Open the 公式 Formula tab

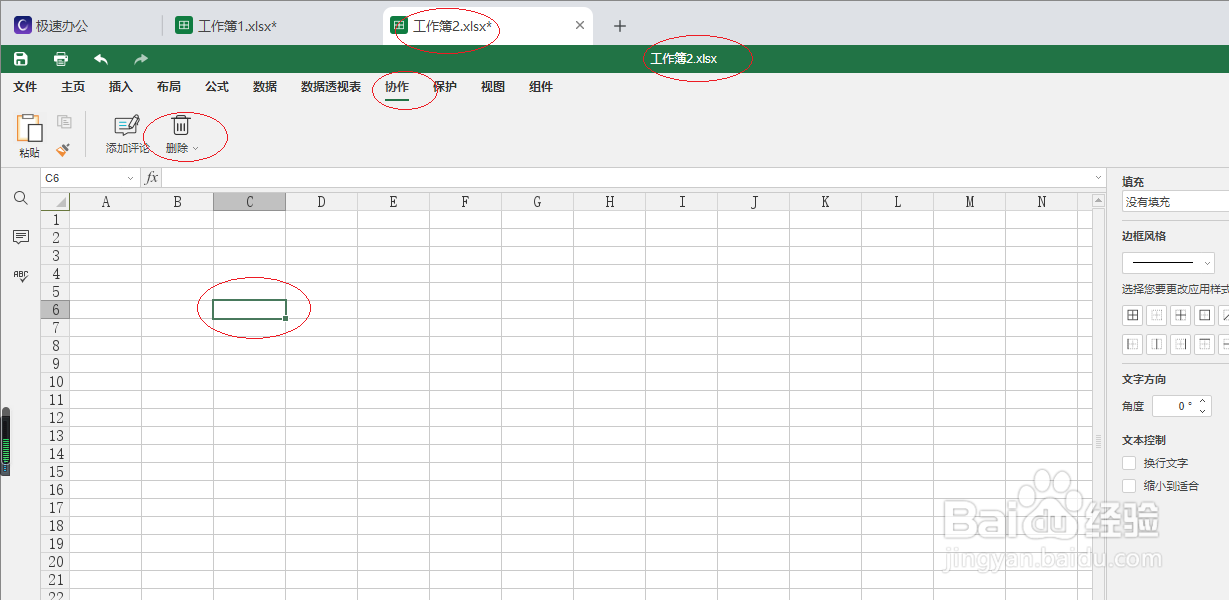pyautogui.click(x=217, y=87)
